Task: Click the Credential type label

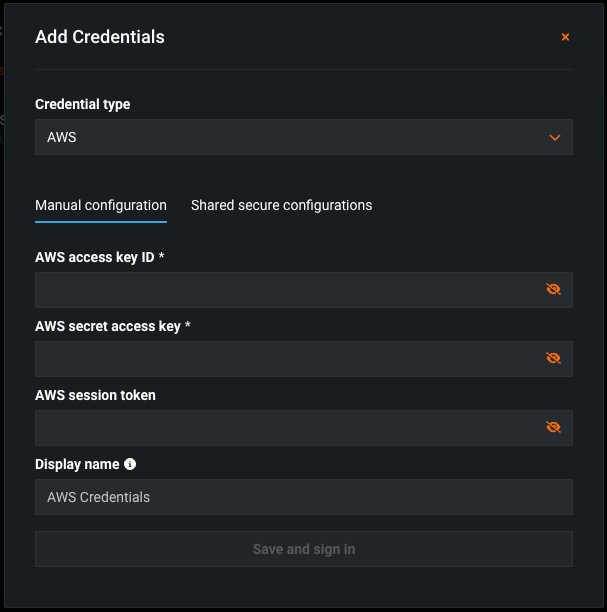Action: pyautogui.click(x=82, y=104)
